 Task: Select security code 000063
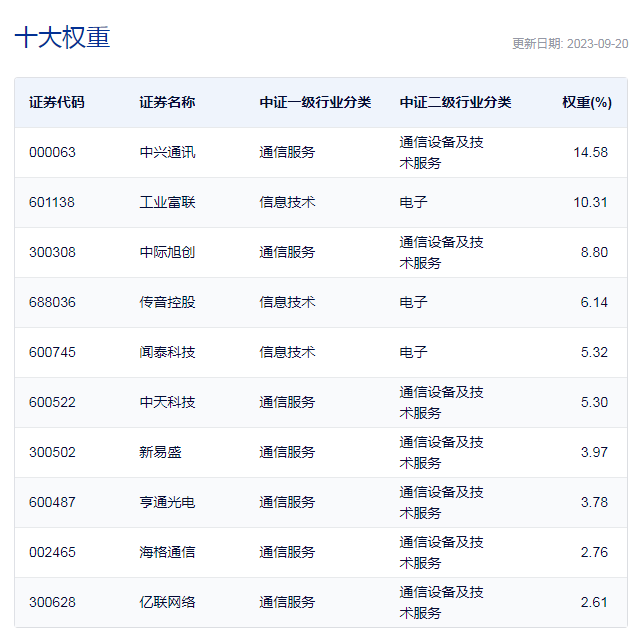coord(52,152)
